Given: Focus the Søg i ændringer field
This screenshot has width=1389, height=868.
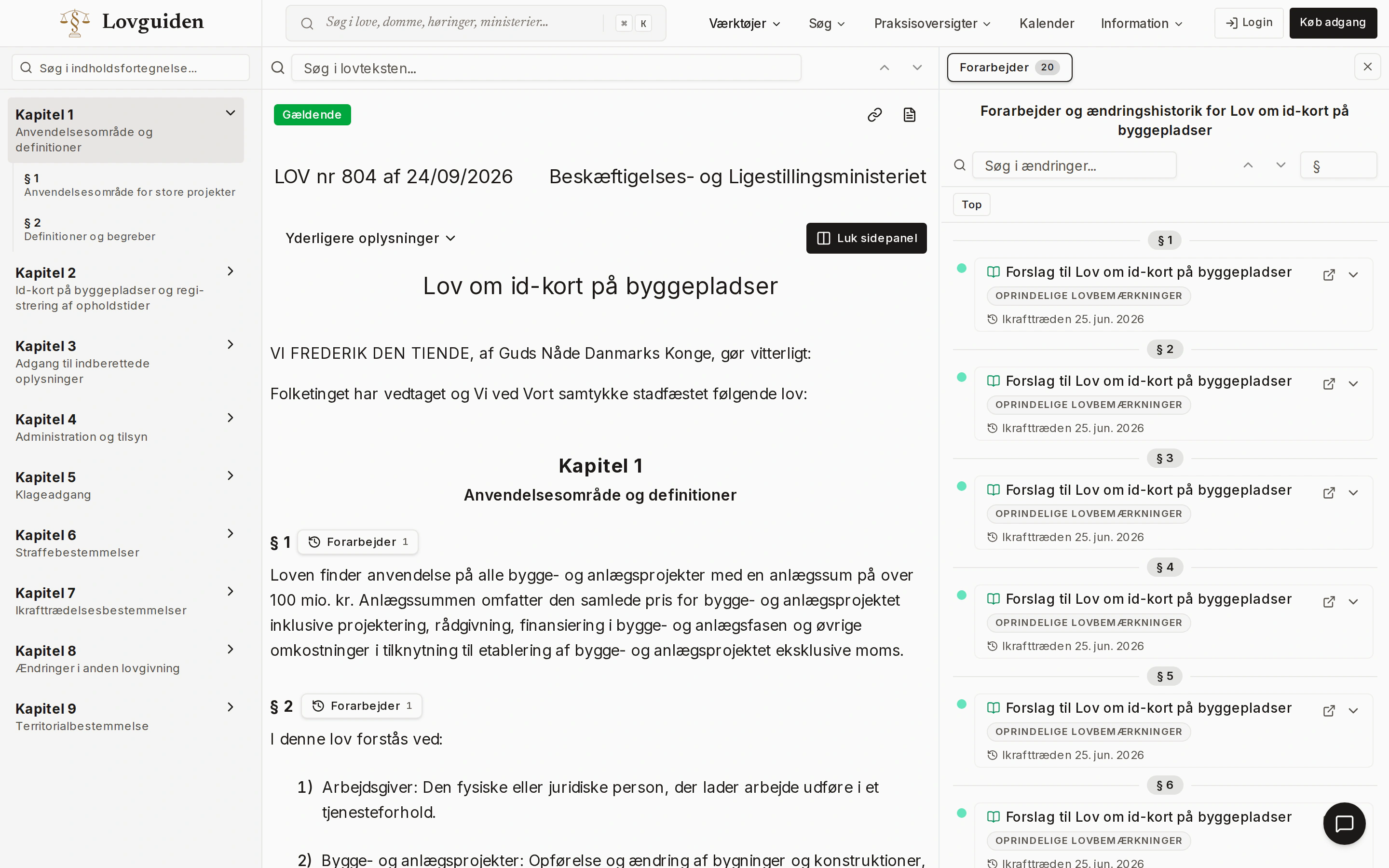Looking at the screenshot, I should tap(1074, 165).
